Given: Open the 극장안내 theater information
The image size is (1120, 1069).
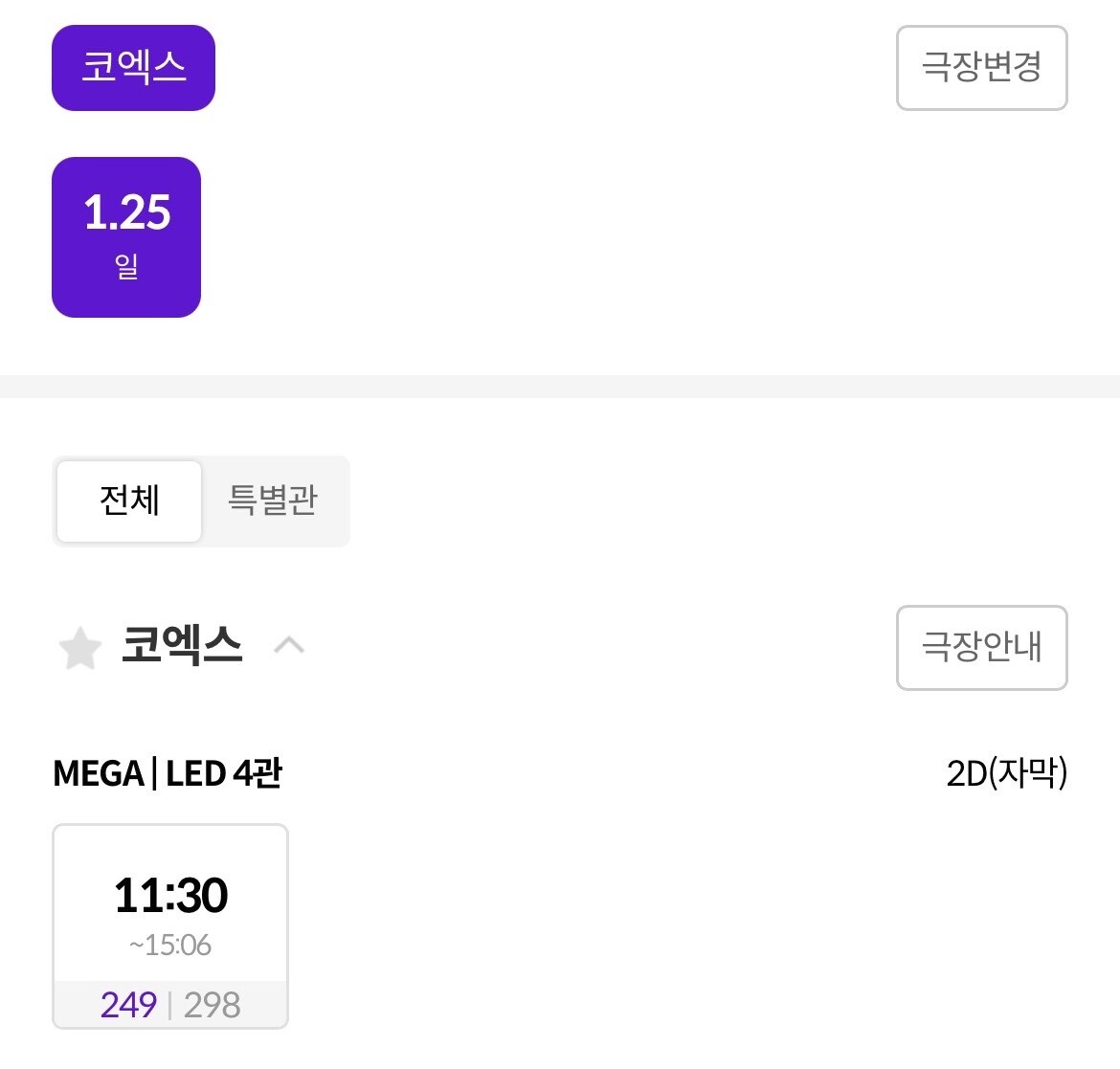Looking at the screenshot, I should [x=981, y=648].
